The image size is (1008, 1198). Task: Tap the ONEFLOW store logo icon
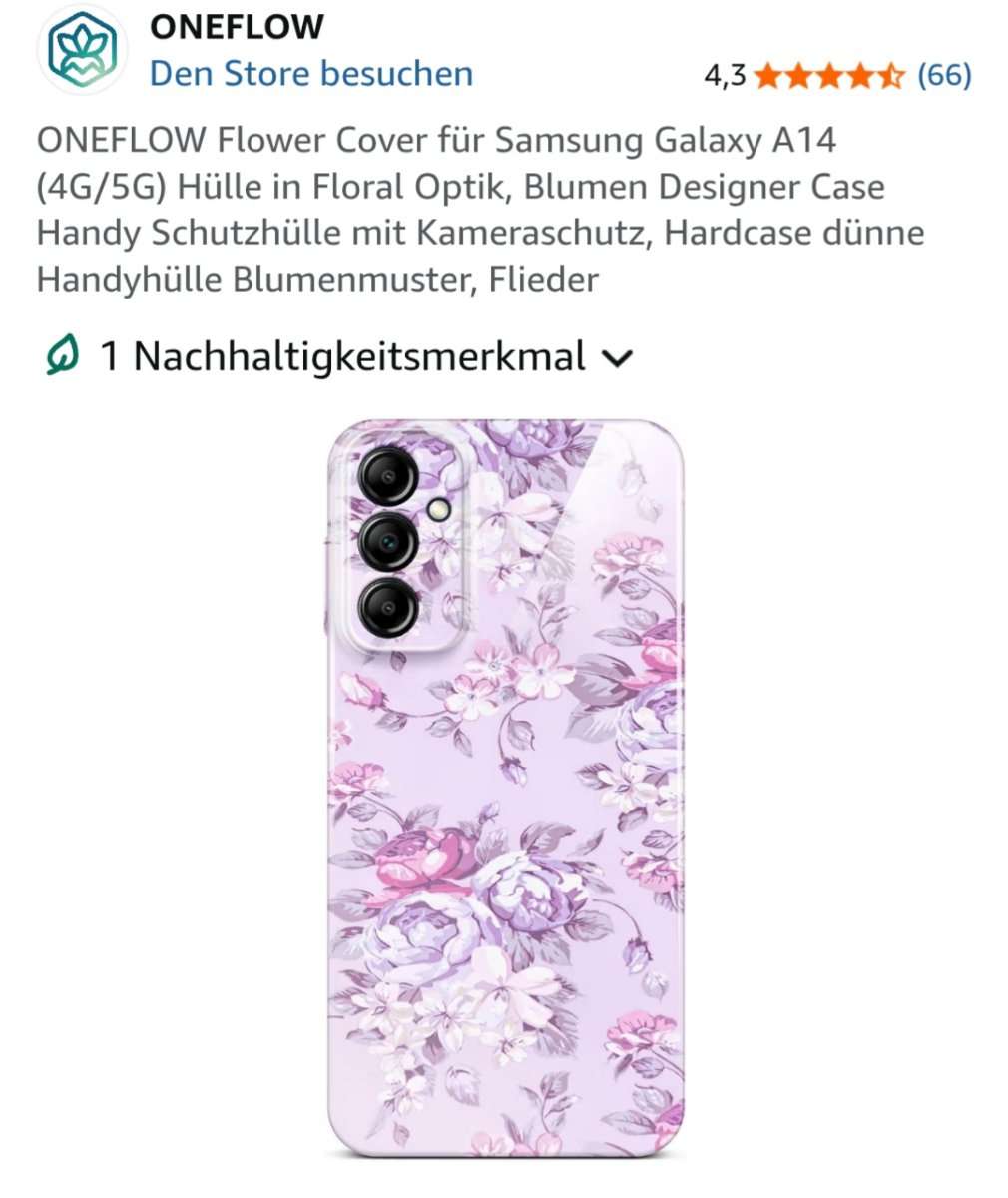click(x=84, y=49)
